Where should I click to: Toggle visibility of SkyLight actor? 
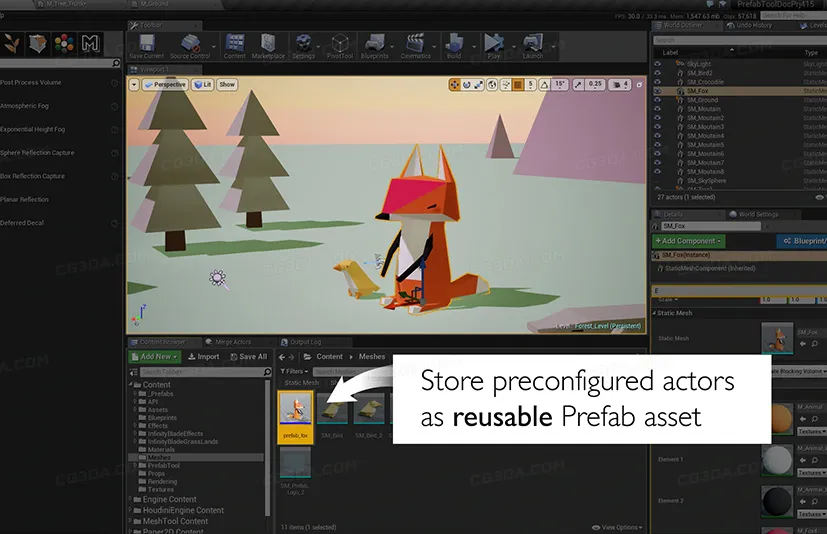click(657, 64)
